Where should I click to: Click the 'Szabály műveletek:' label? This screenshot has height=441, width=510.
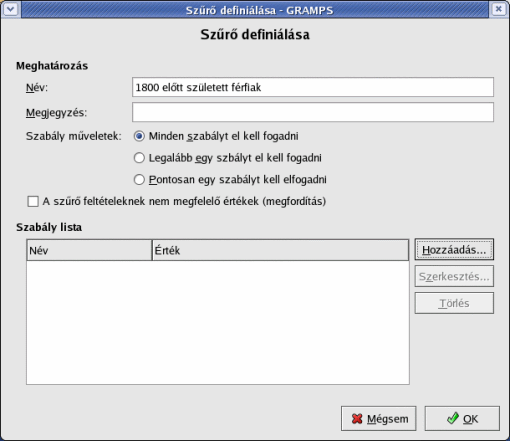[x=74, y=136]
